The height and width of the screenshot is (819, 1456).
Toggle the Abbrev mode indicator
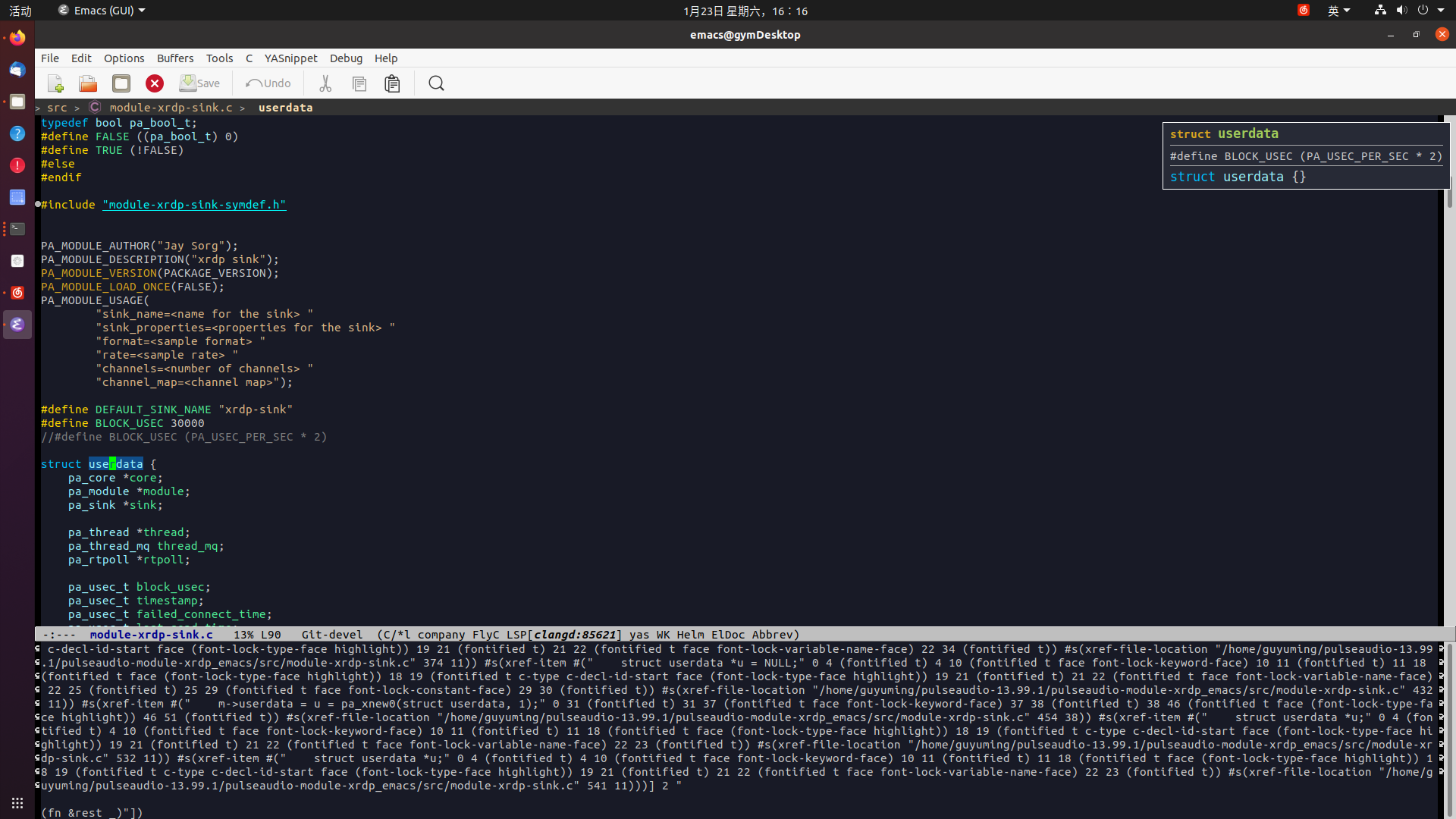pos(775,635)
